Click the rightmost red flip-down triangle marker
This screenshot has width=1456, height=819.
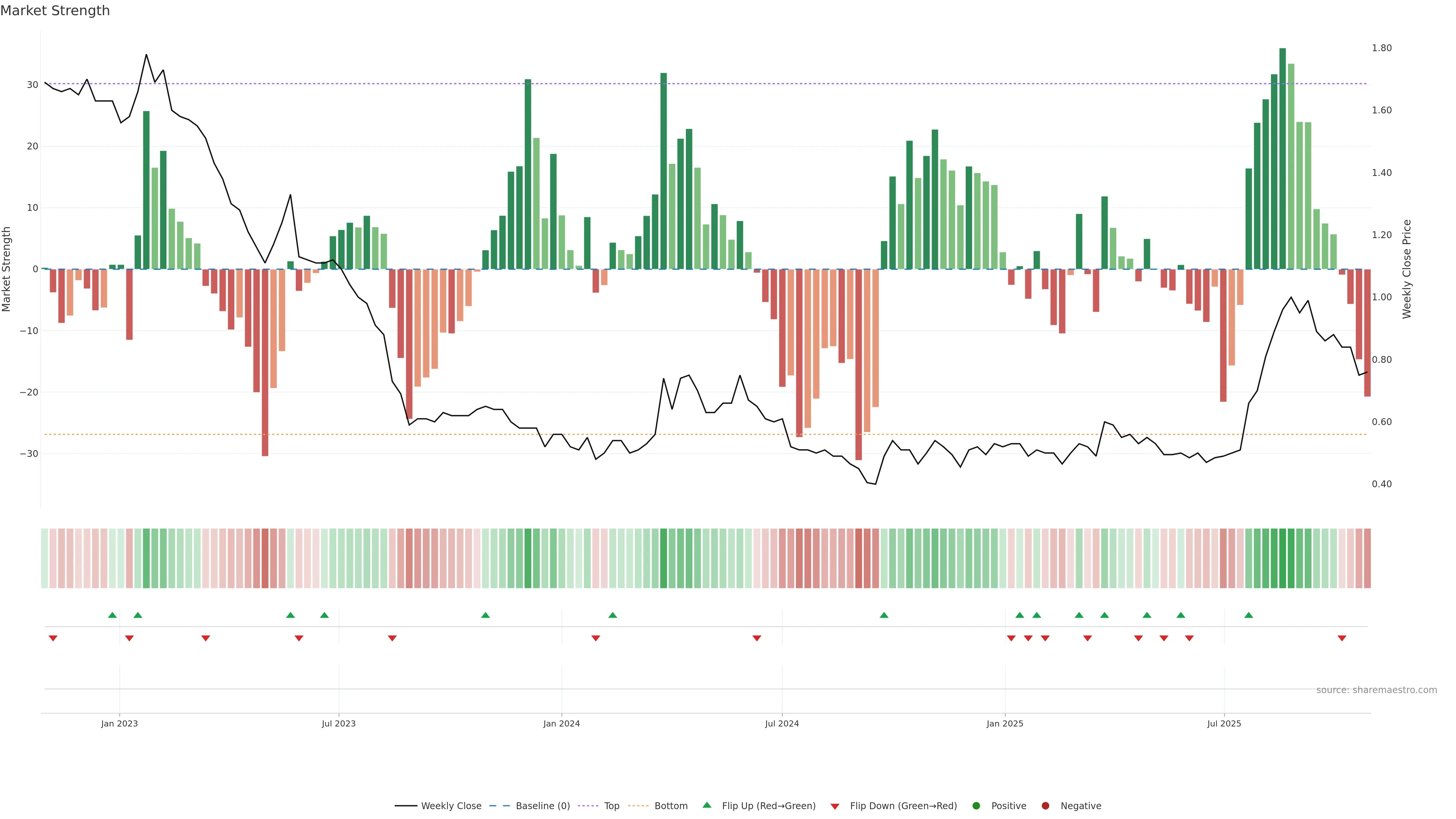pos(1342,638)
